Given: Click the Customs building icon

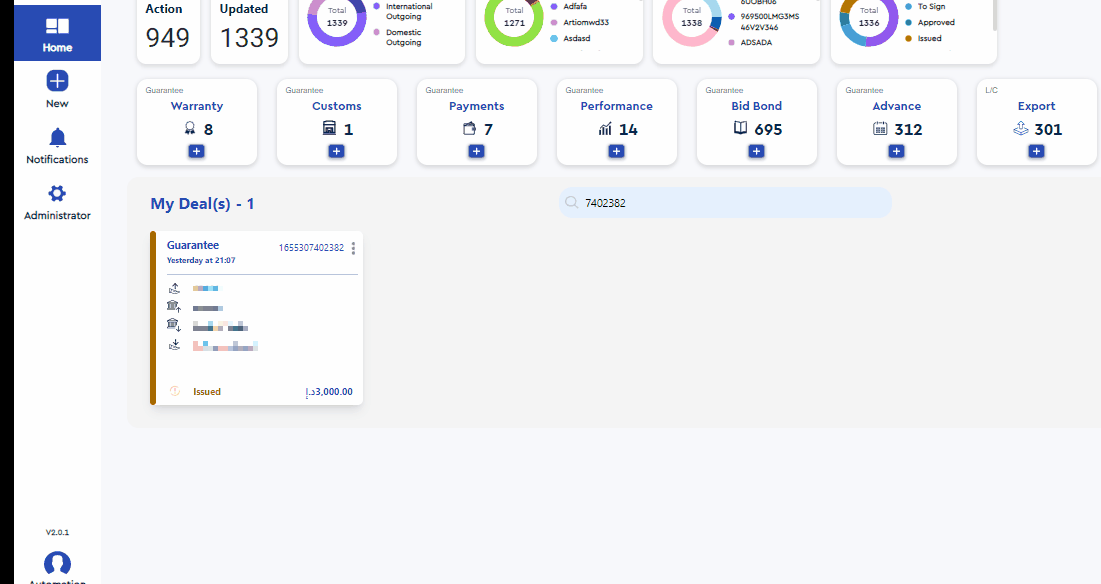Looking at the screenshot, I should [x=329, y=128].
